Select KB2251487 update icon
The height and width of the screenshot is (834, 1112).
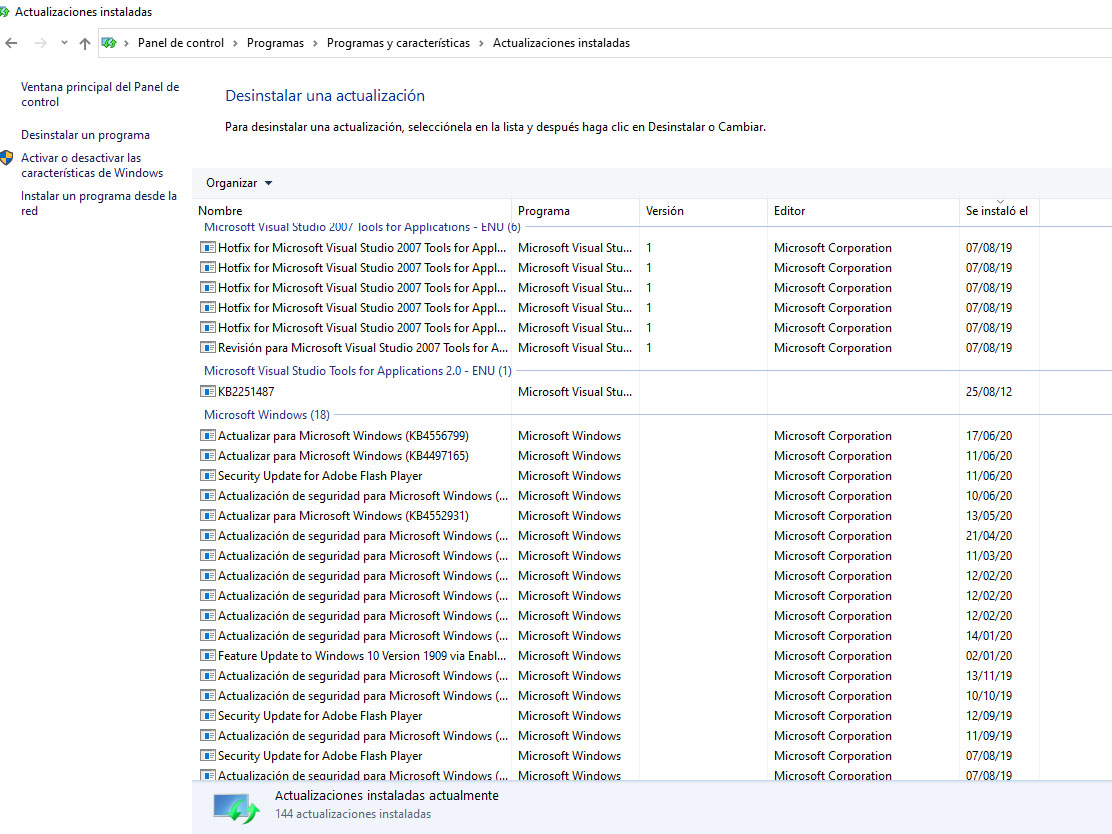pyautogui.click(x=208, y=391)
